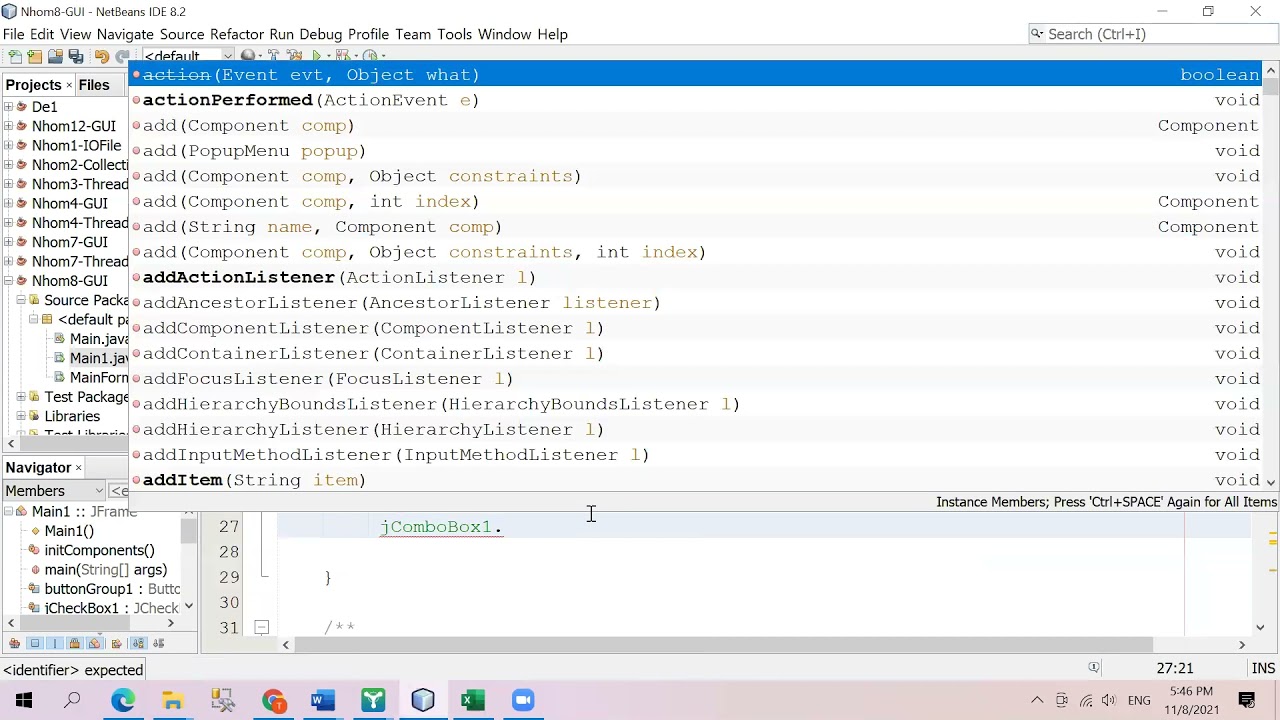Click the Undo toolbar icon
Screen dimensions: 1280x720
point(101,56)
